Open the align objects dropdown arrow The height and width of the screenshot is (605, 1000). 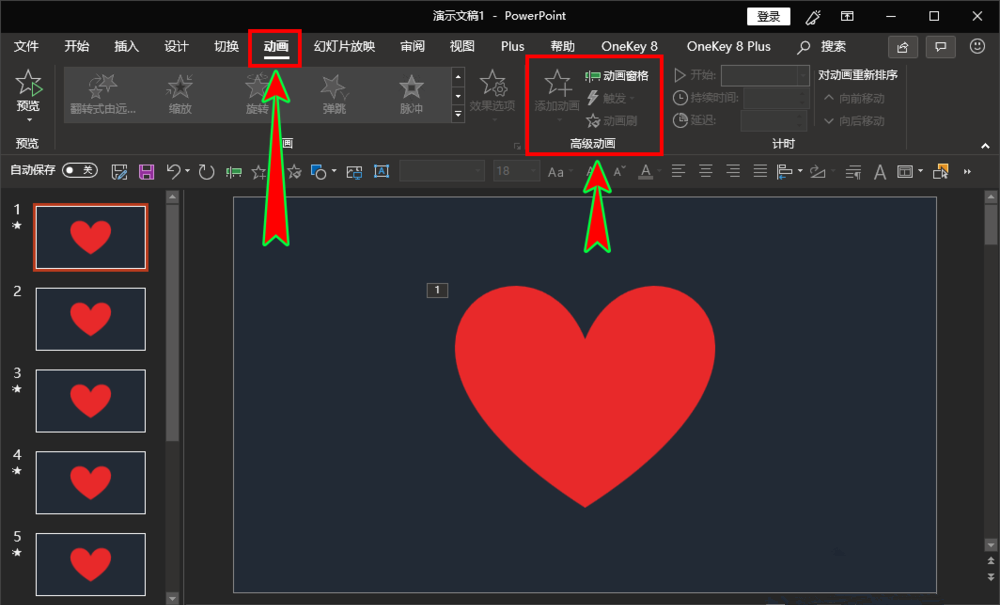[x=800, y=171]
